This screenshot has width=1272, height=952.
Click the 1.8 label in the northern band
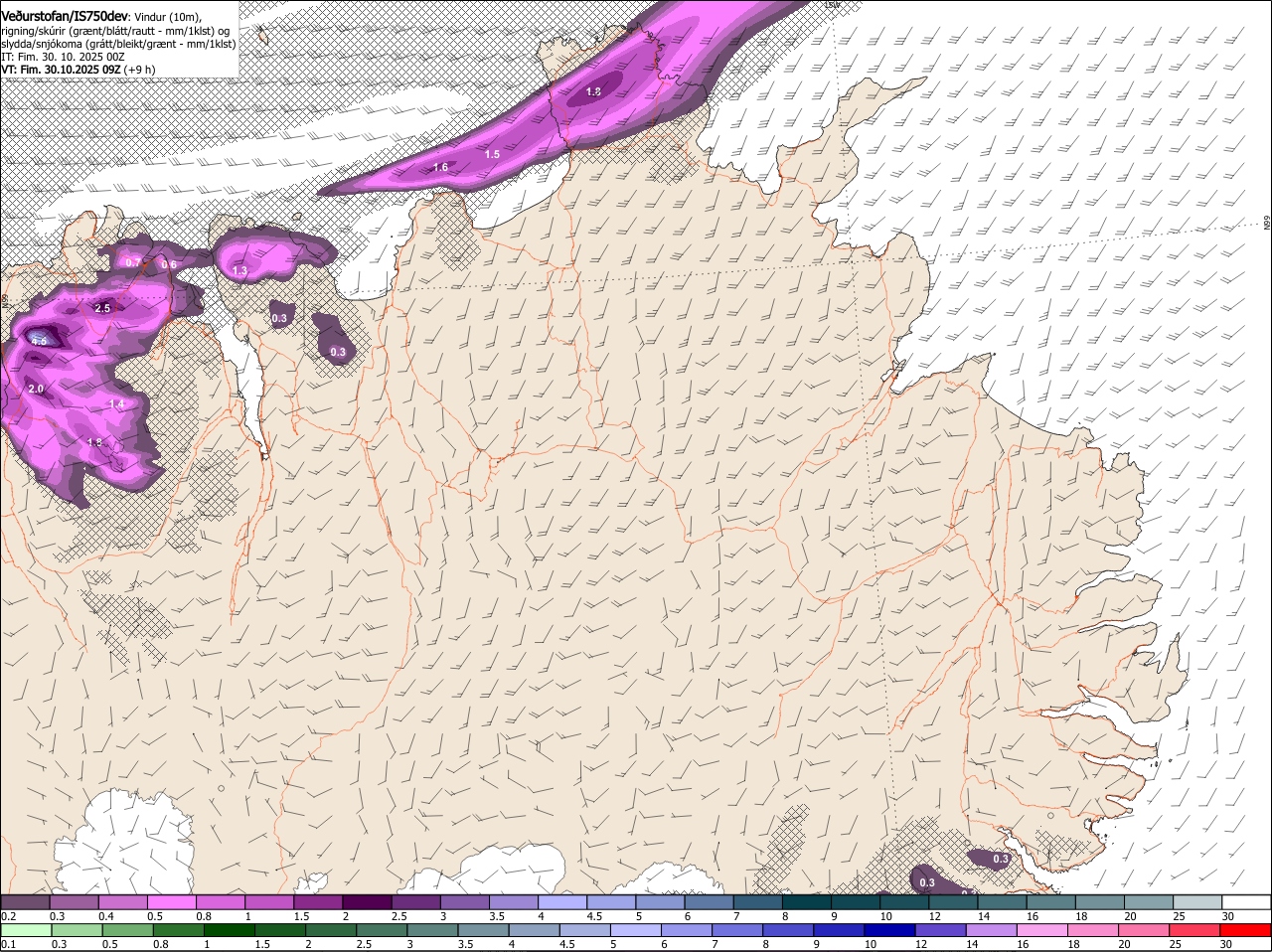click(x=593, y=91)
